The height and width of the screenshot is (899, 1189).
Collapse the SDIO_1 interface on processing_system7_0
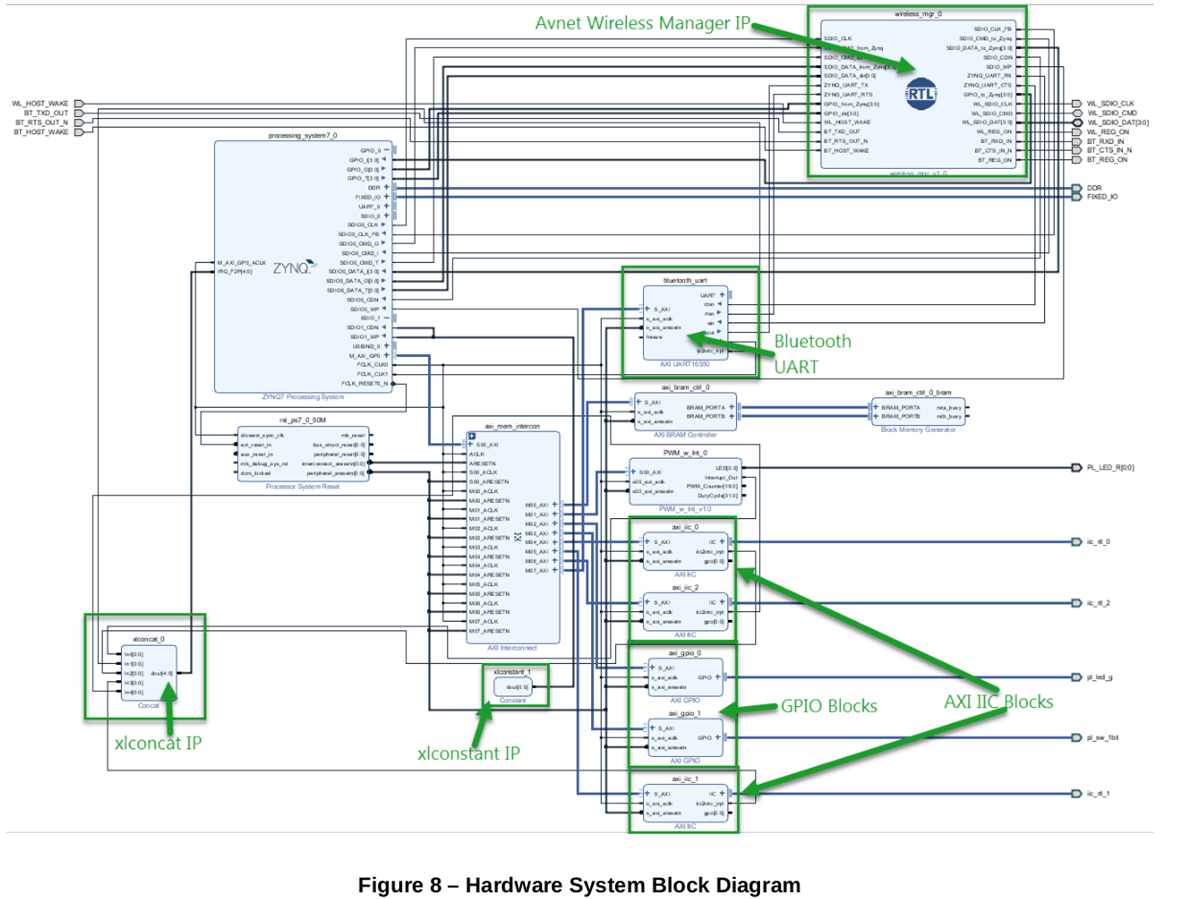tap(386, 318)
